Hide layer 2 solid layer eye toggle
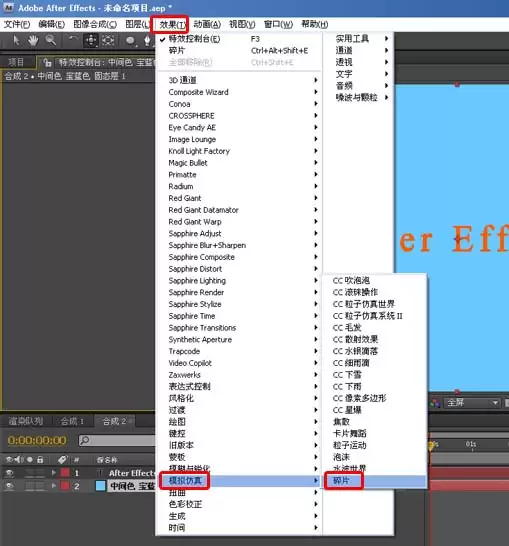This screenshot has width=509, height=546. click(x=10, y=486)
